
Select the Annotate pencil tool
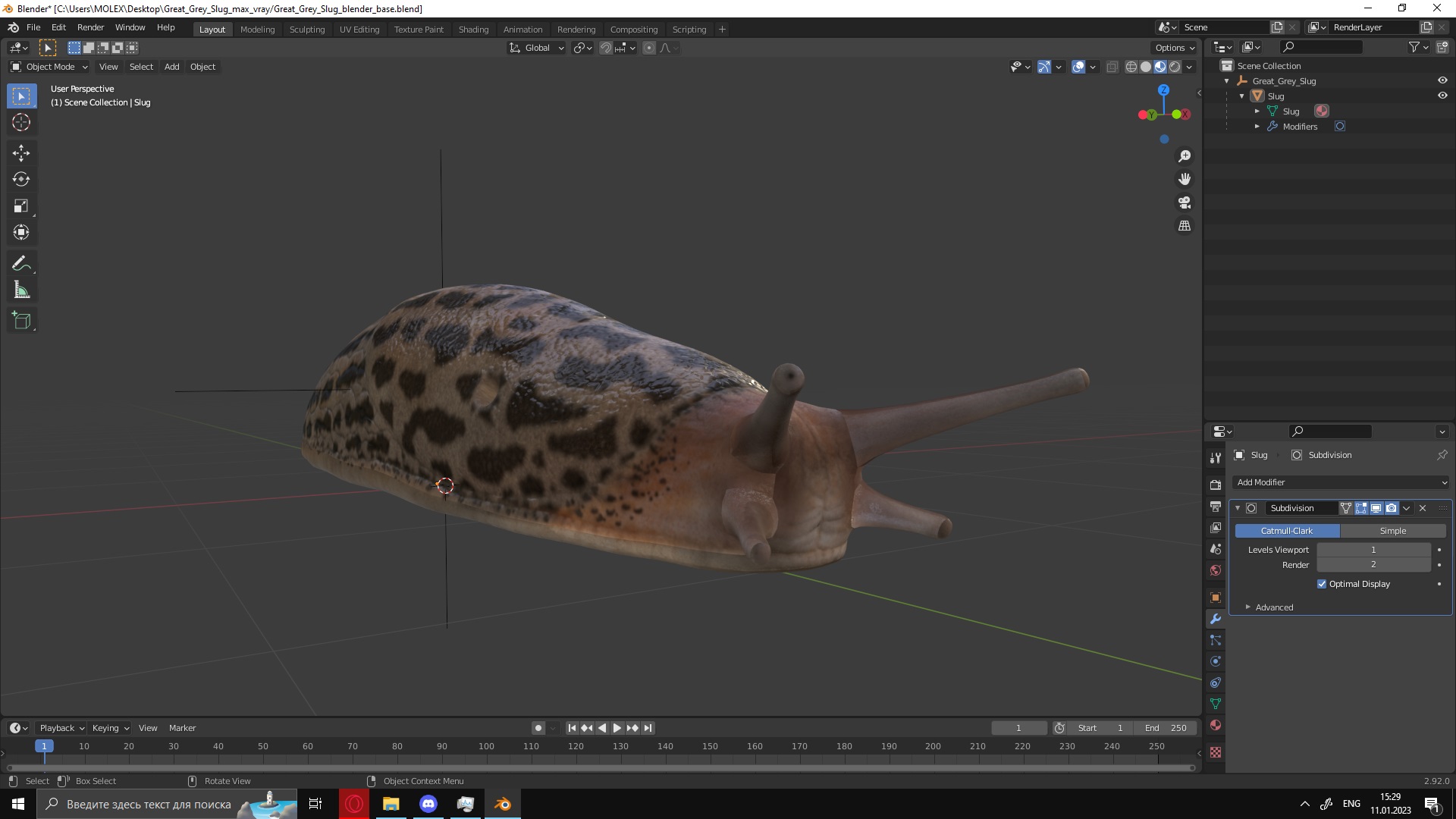(21, 263)
